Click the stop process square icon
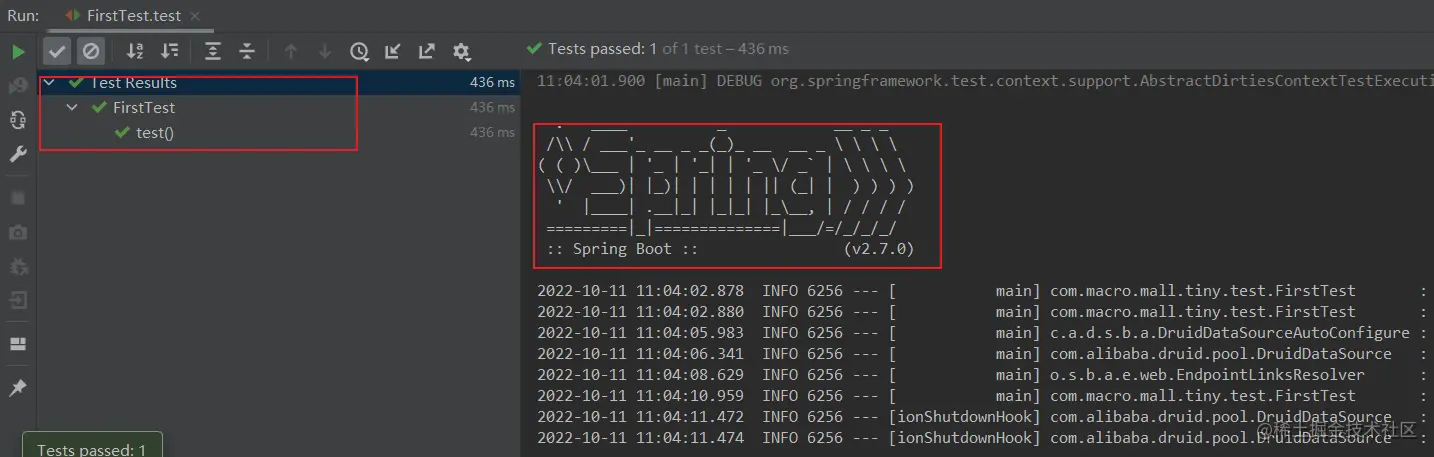This screenshot has height=457, width=1434. [x=18, y=198]
